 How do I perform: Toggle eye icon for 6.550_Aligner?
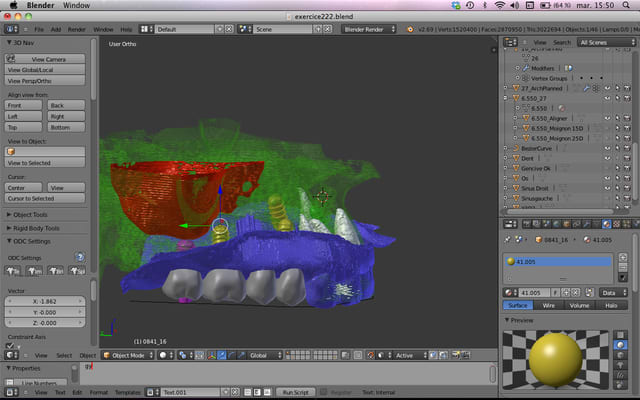(606, 118)
